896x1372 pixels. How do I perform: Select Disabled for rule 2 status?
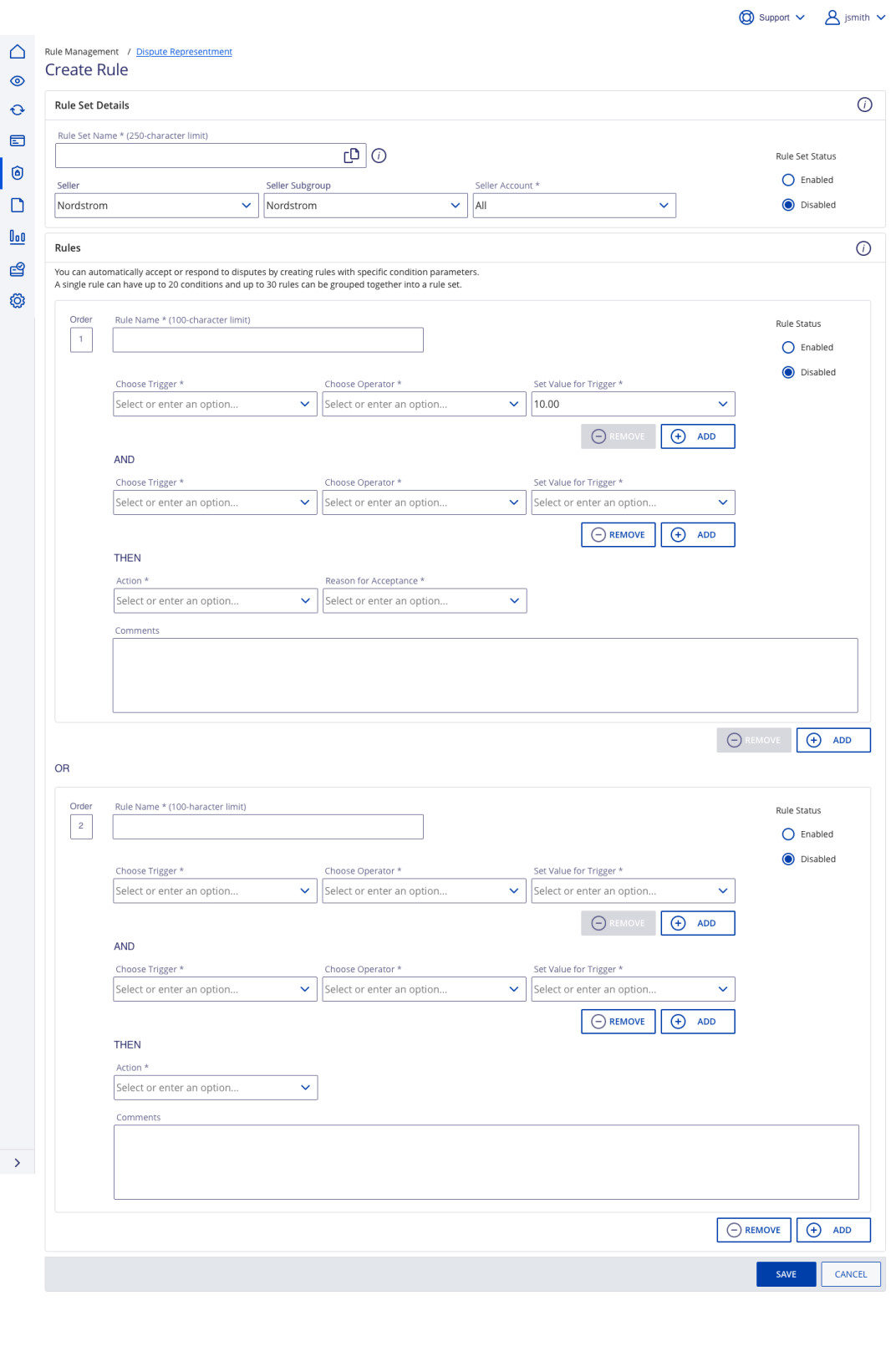click(788, 859)
